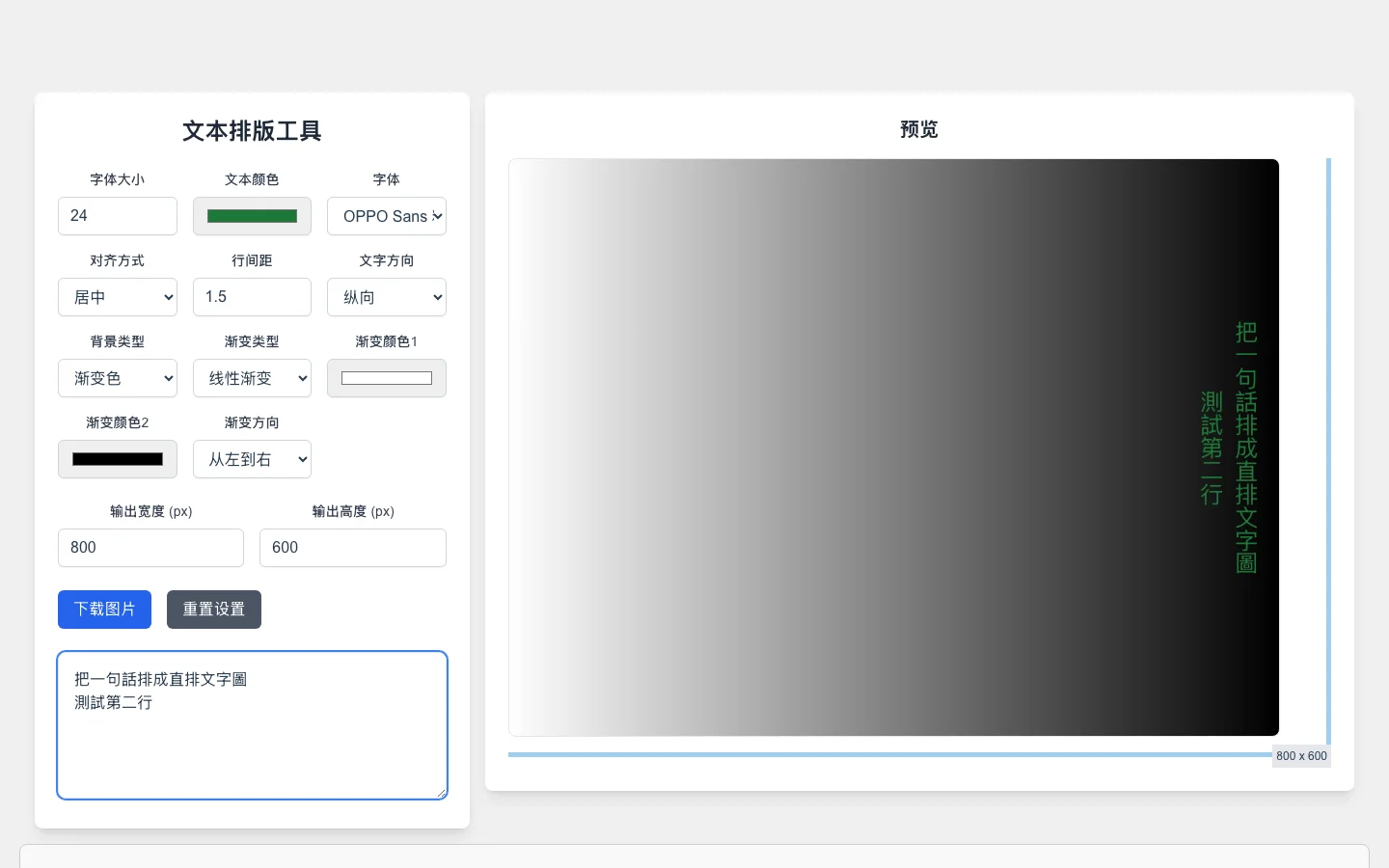
Task: Click the 对齐方式 label
Action: [x=118, y=260]
